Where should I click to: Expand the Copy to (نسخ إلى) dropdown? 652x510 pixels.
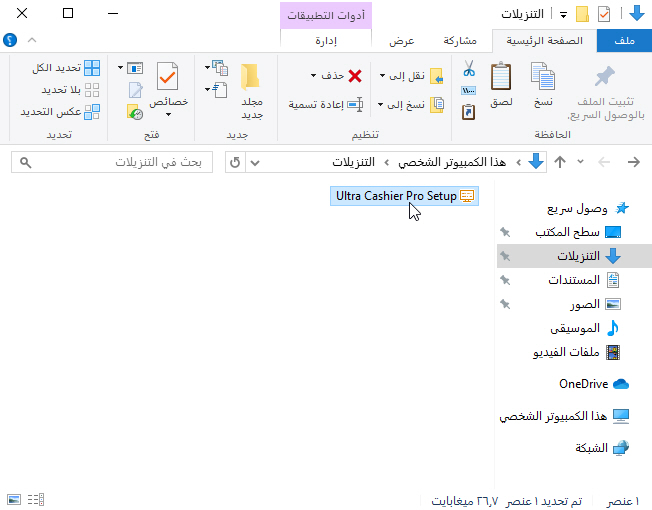(383, 104)
